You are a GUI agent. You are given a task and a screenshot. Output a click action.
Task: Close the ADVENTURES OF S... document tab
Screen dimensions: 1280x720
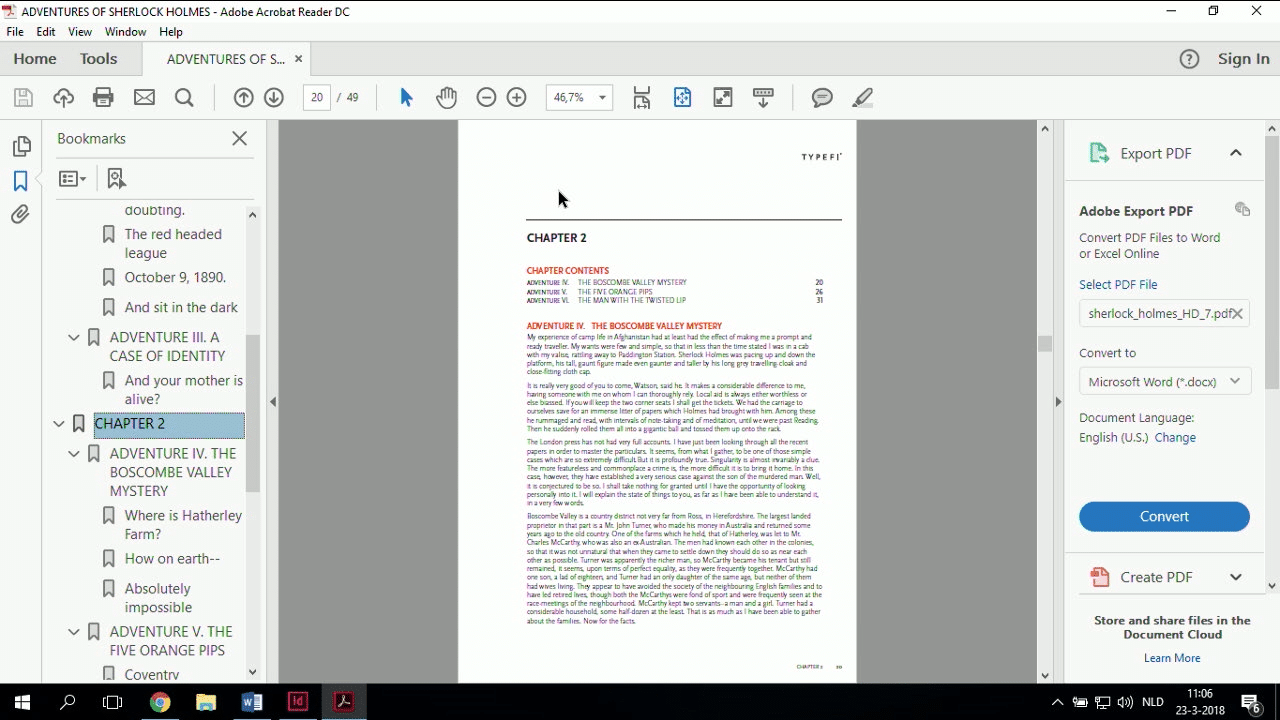pyautogui.click(x=298, y=59)
